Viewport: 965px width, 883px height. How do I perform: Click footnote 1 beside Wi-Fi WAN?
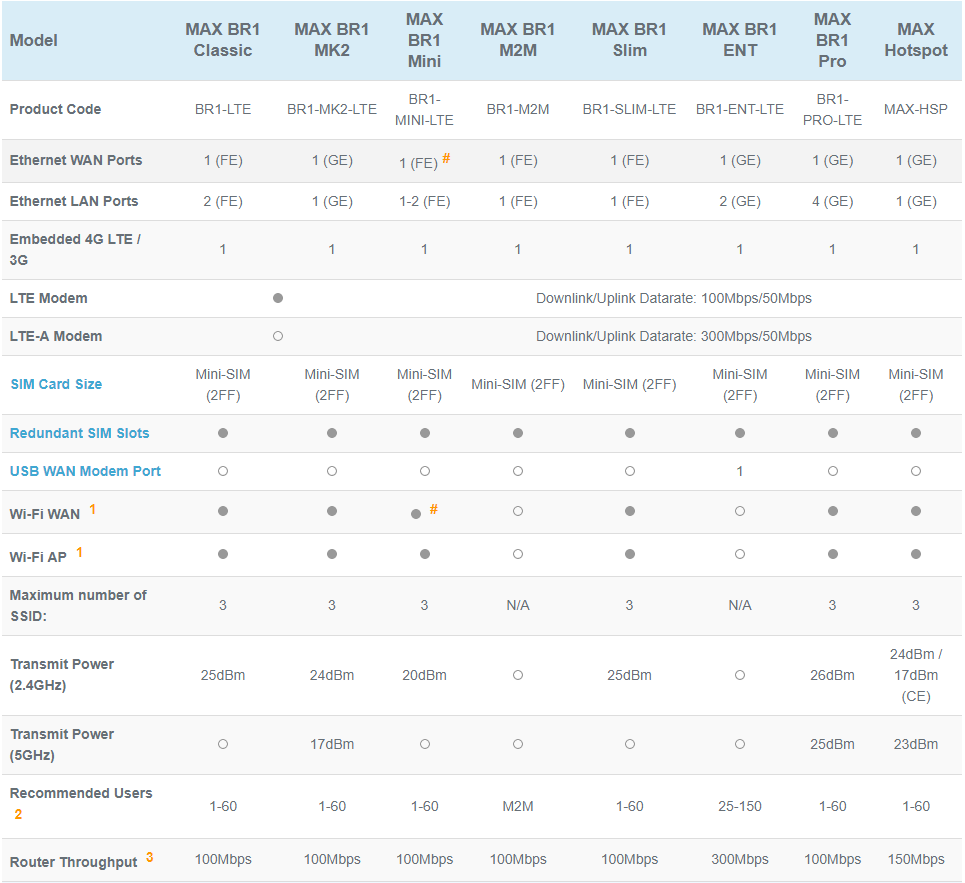[93, 510]
